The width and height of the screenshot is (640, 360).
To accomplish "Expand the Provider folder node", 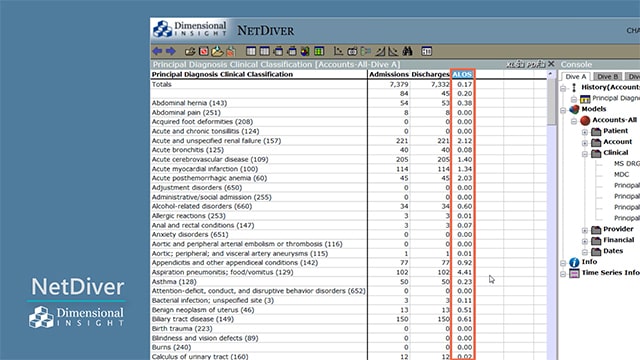I will 585,231.
